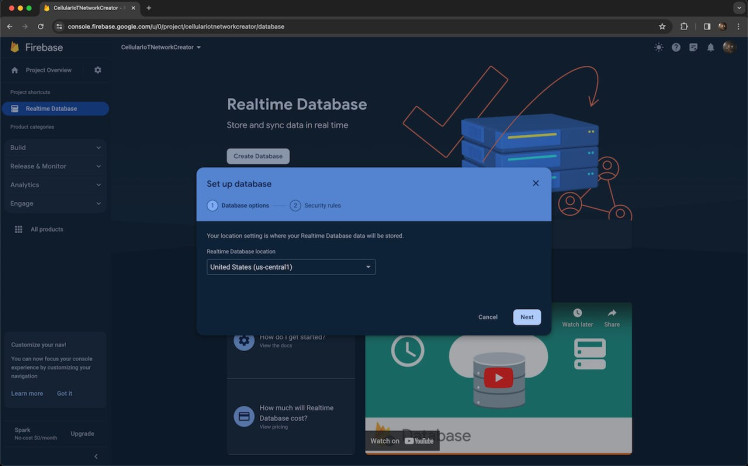The width and height of the screenshot is (748, 466).
Task: Open the help question mark icon
Action: point(676,47)
